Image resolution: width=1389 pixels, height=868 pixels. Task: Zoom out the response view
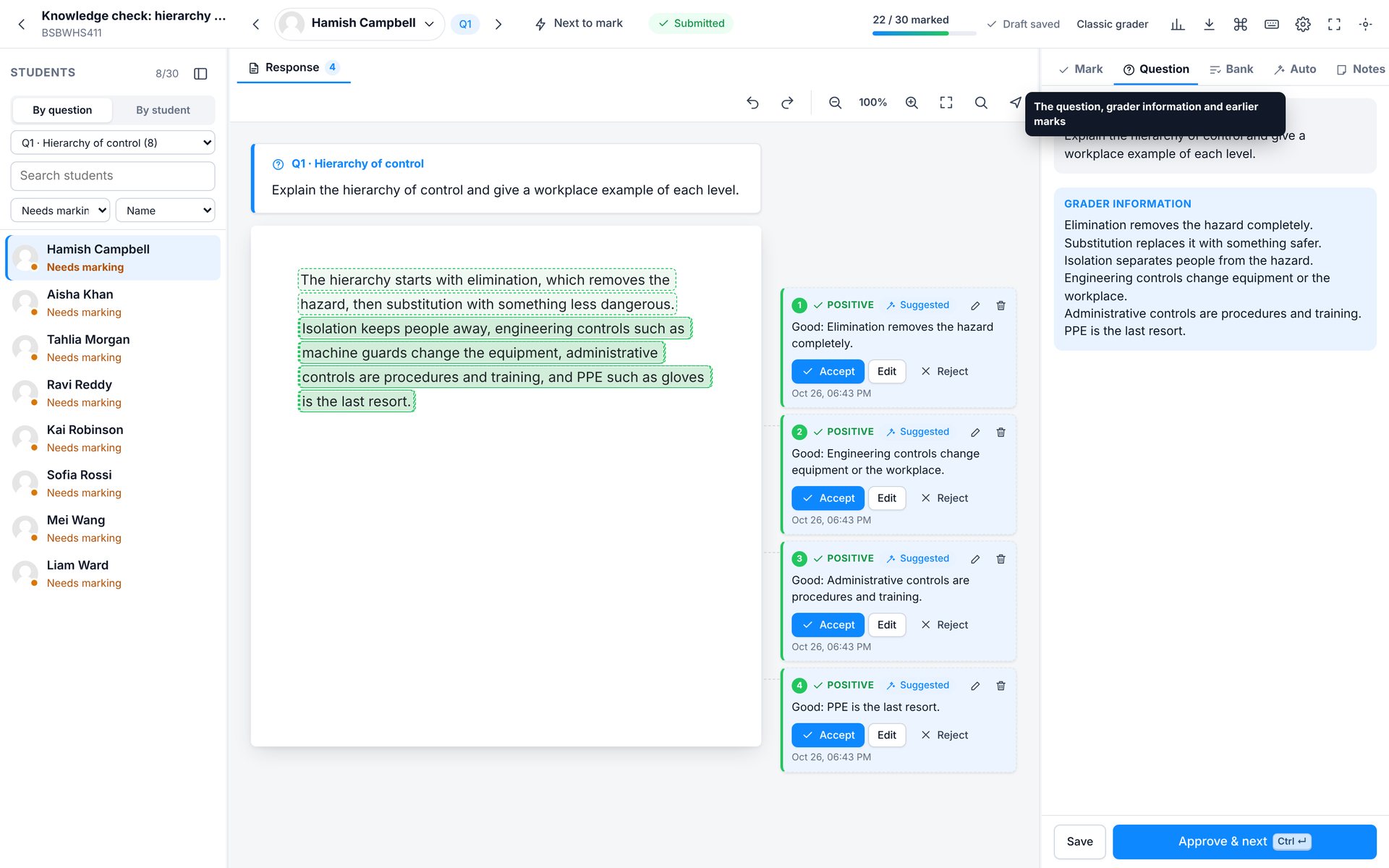click(835, 103)
